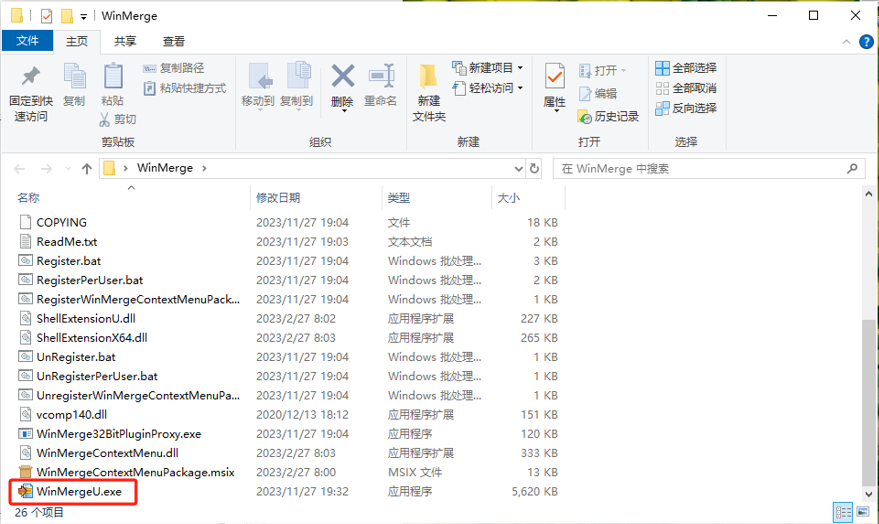Sort by the Name (名称) column header
Image resolution: width=879 pixels, height=524 pixels.
coord(28,198)
